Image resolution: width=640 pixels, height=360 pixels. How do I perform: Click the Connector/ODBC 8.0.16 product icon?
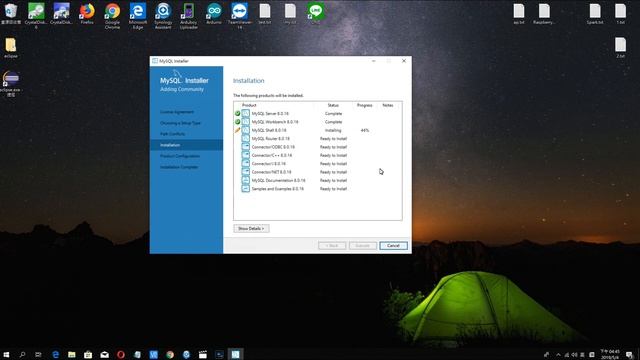pos(245,147)
